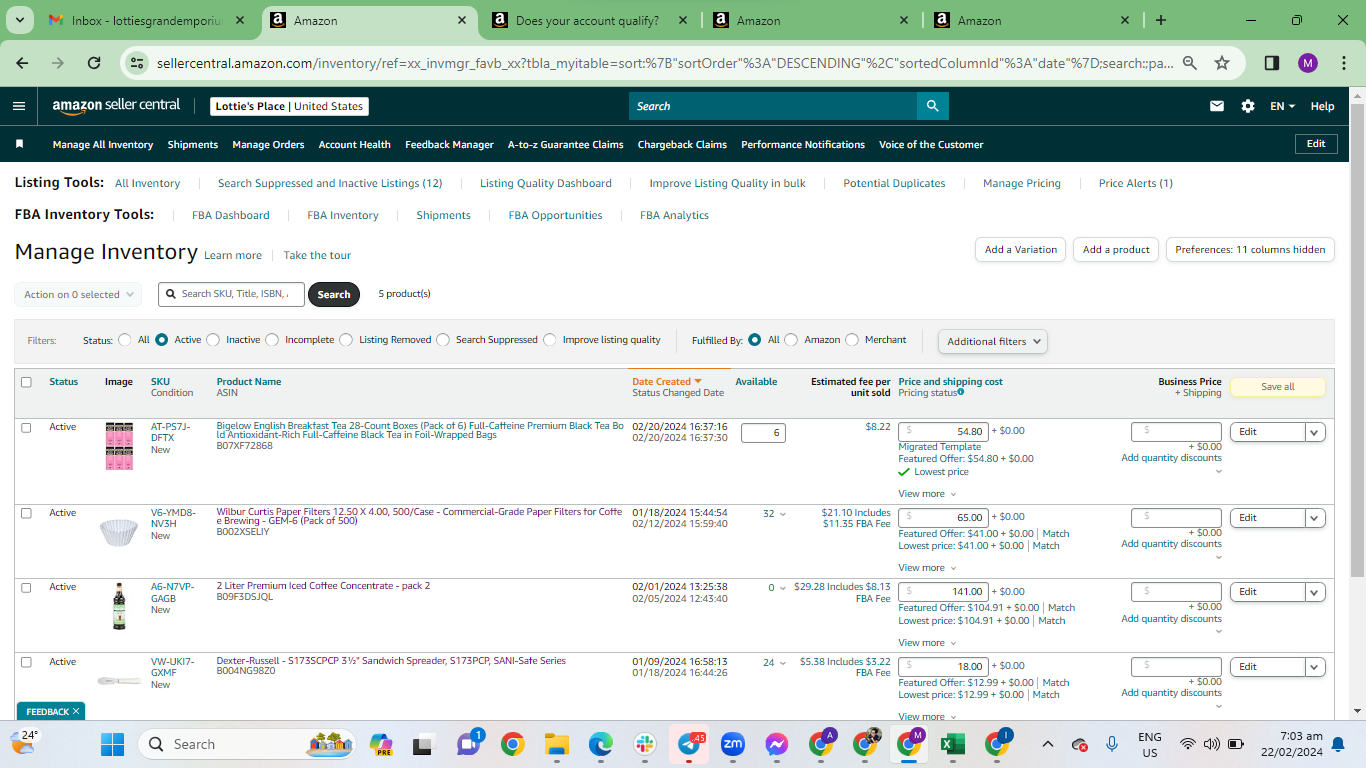This screenshot has height=768, width=1366.
Task: Open Preferences: 11 columns hidden
Action: pyautogui.click(x=1250, y=250)
